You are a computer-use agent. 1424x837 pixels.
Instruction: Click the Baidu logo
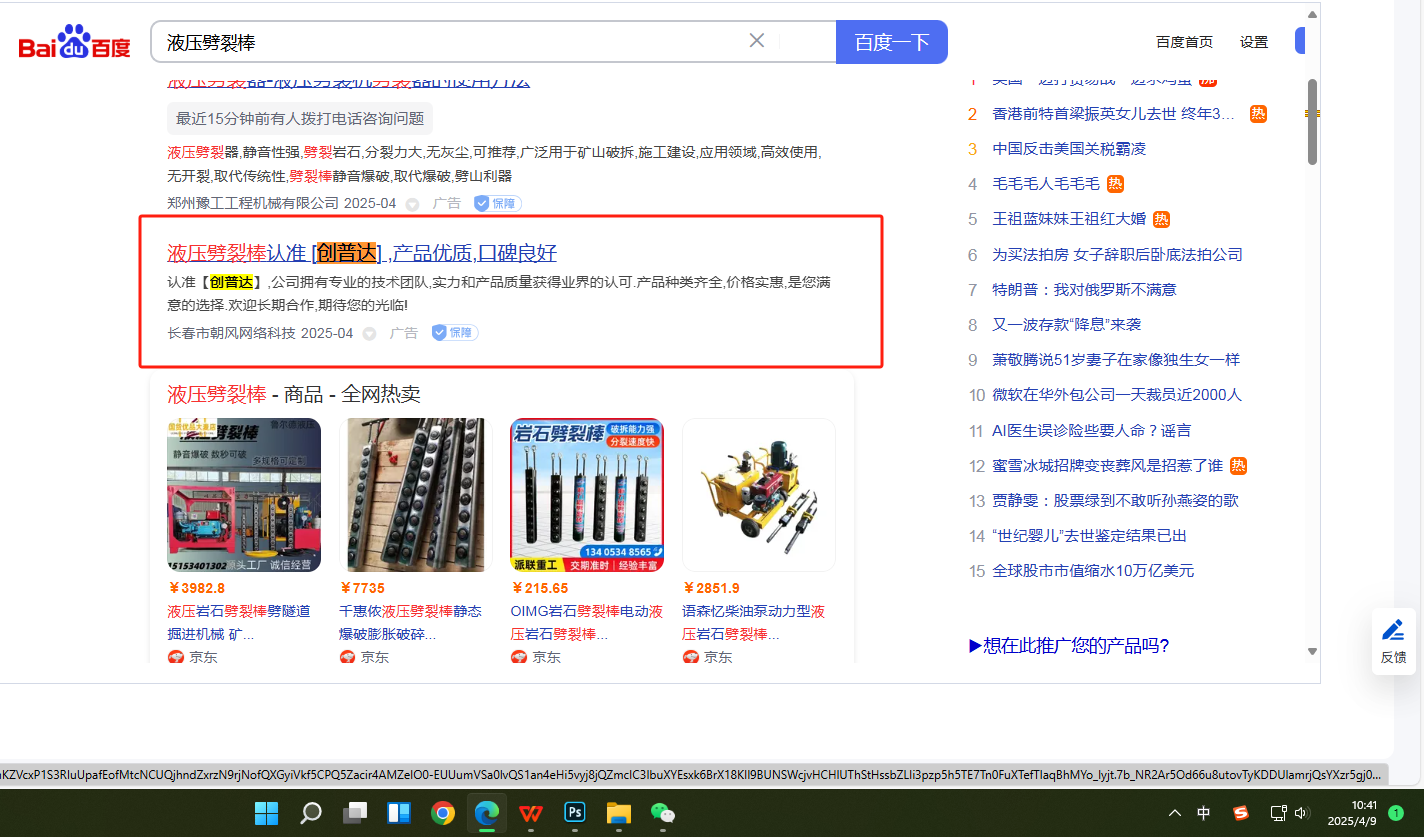click(x=75, y=43)
